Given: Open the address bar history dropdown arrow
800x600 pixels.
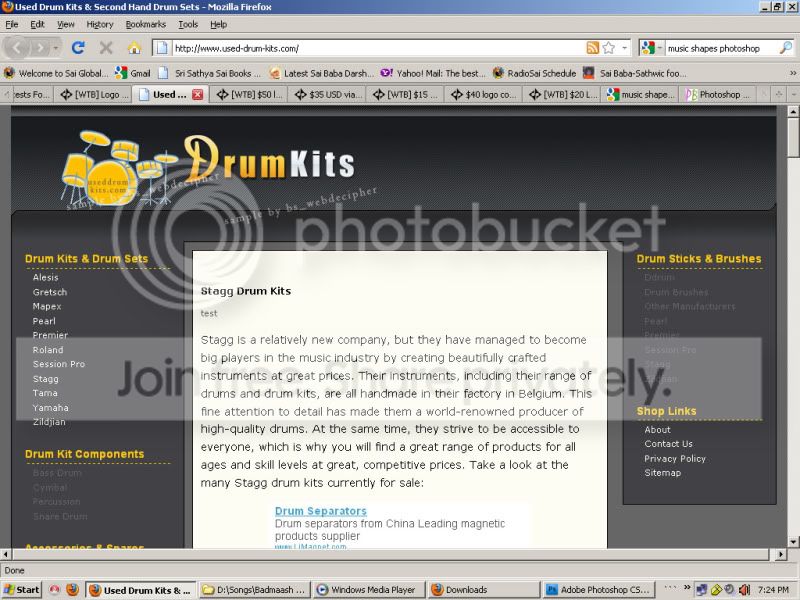Looking at the screenshot, I should 624,48.
